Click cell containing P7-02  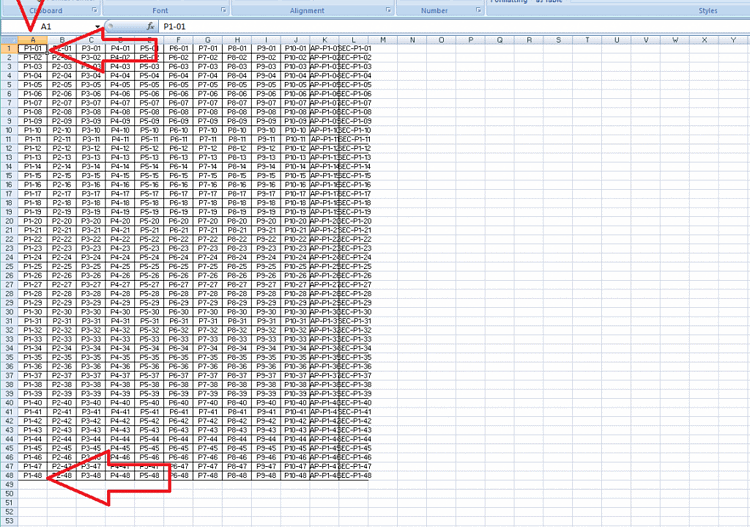(208, 57)
